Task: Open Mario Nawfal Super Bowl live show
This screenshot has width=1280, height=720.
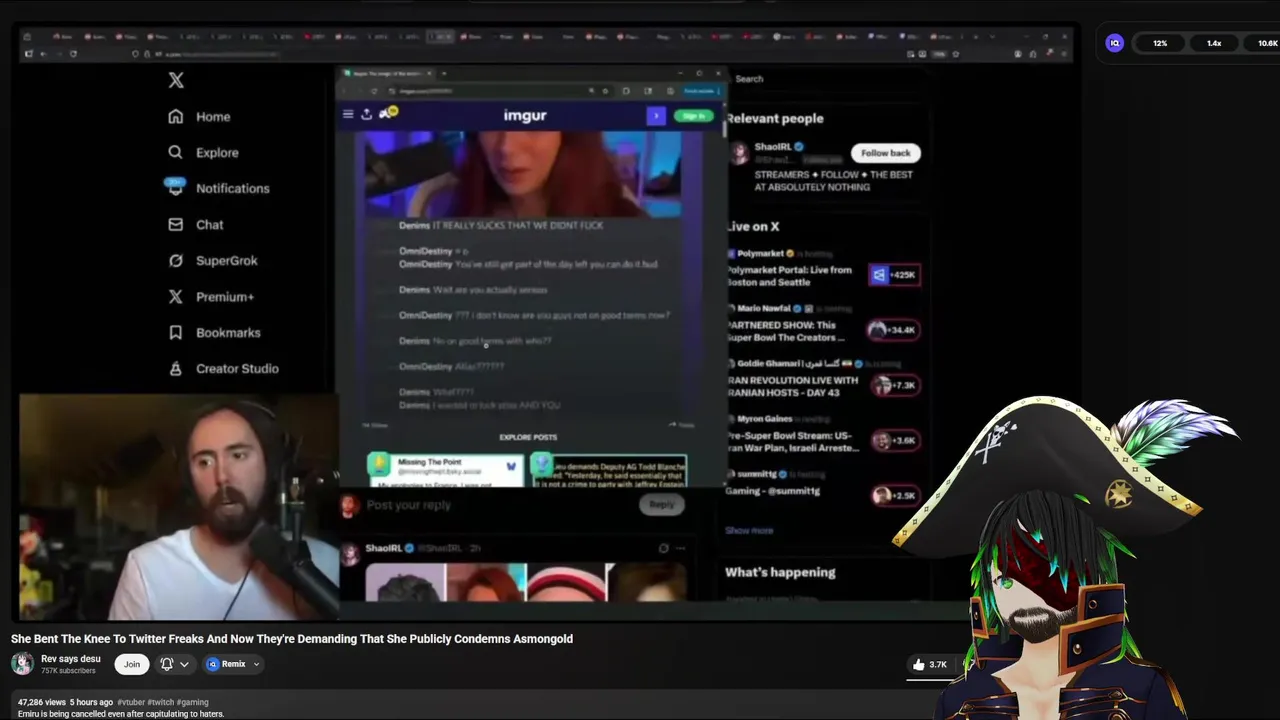Action: click(x=786, y=331)
